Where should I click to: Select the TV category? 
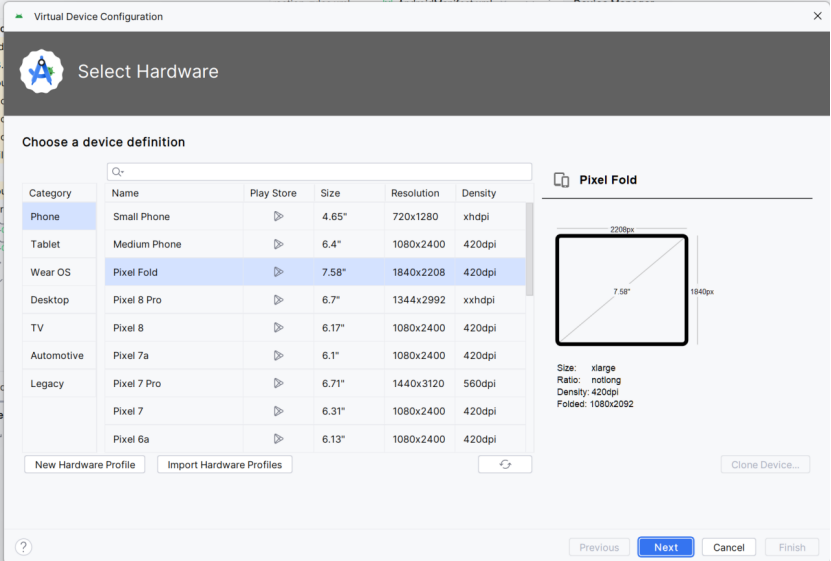pos(59,327)
